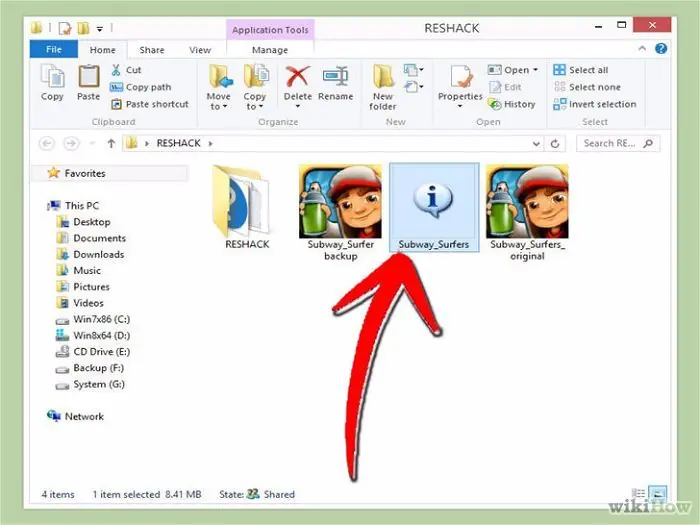The image size is (700, 525).
Task: Open Music in navigation pane
Action: click(x=79, y=271)
